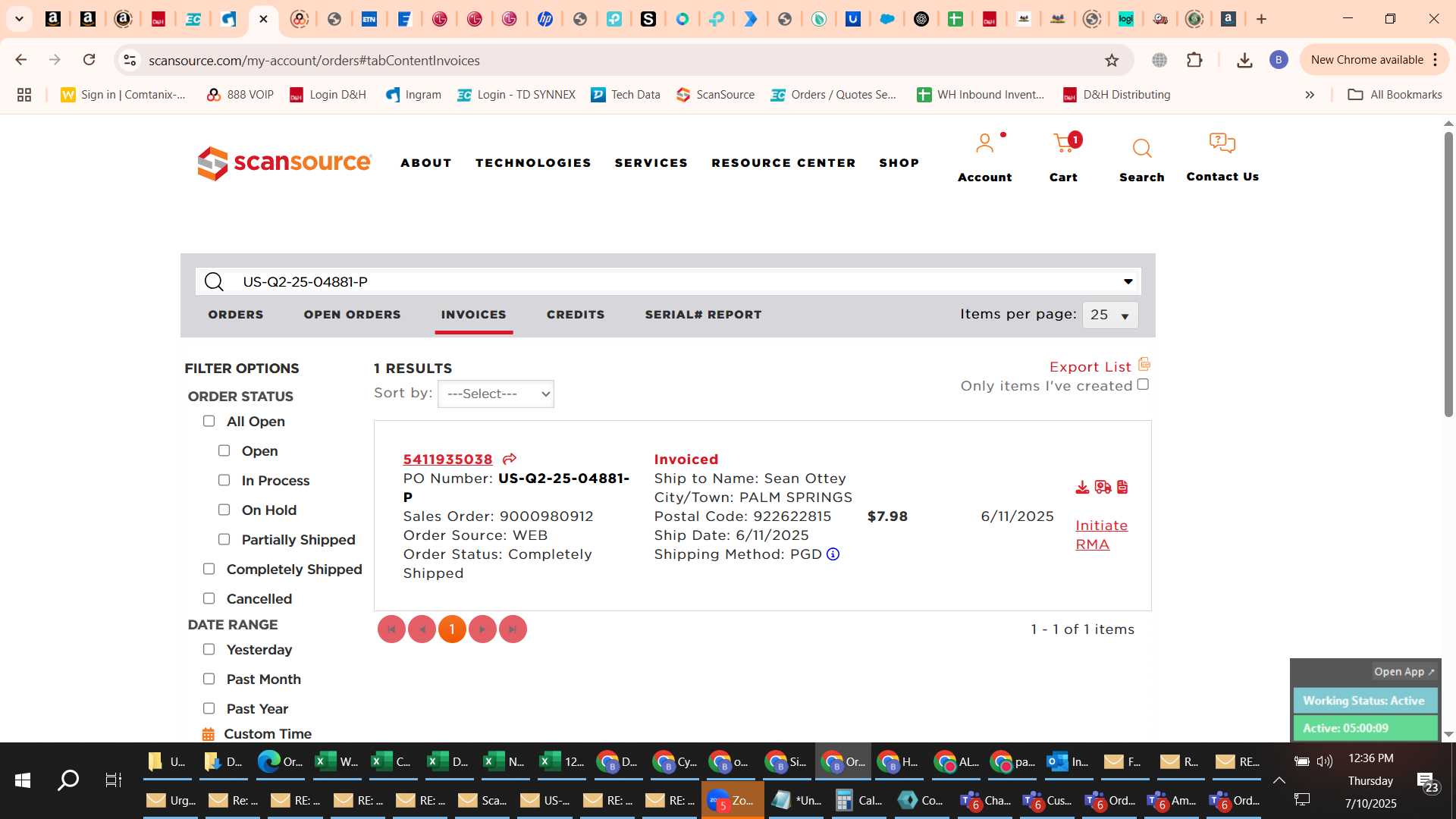Show more bookmarks with the double chevron

[x=1310, y=95]
